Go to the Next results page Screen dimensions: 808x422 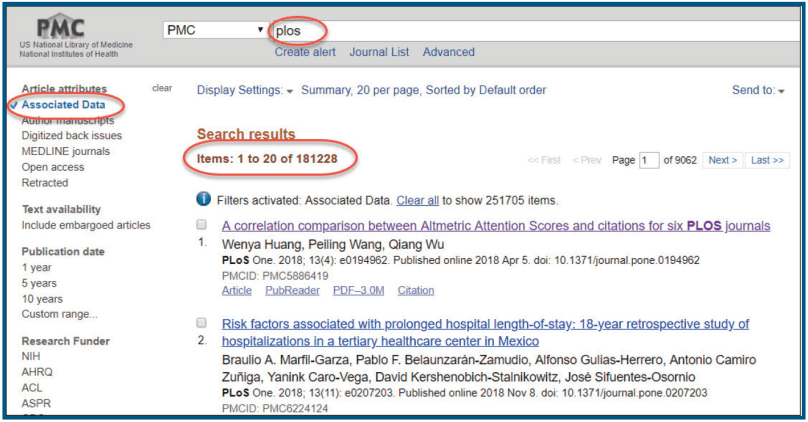coord(722,160)
